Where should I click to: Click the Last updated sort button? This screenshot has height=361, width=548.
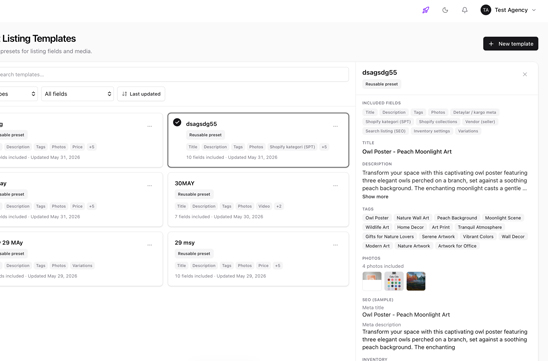pyautogui.click(x=141, y=94)
